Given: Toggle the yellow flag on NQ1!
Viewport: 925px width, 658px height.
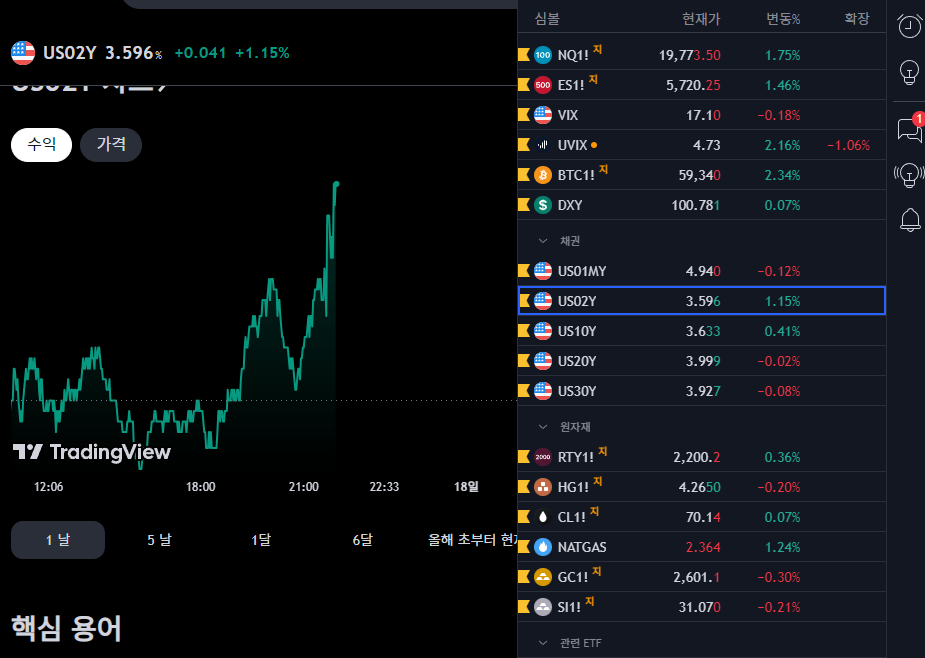Looking at the screenshot, I should (523, 55).
